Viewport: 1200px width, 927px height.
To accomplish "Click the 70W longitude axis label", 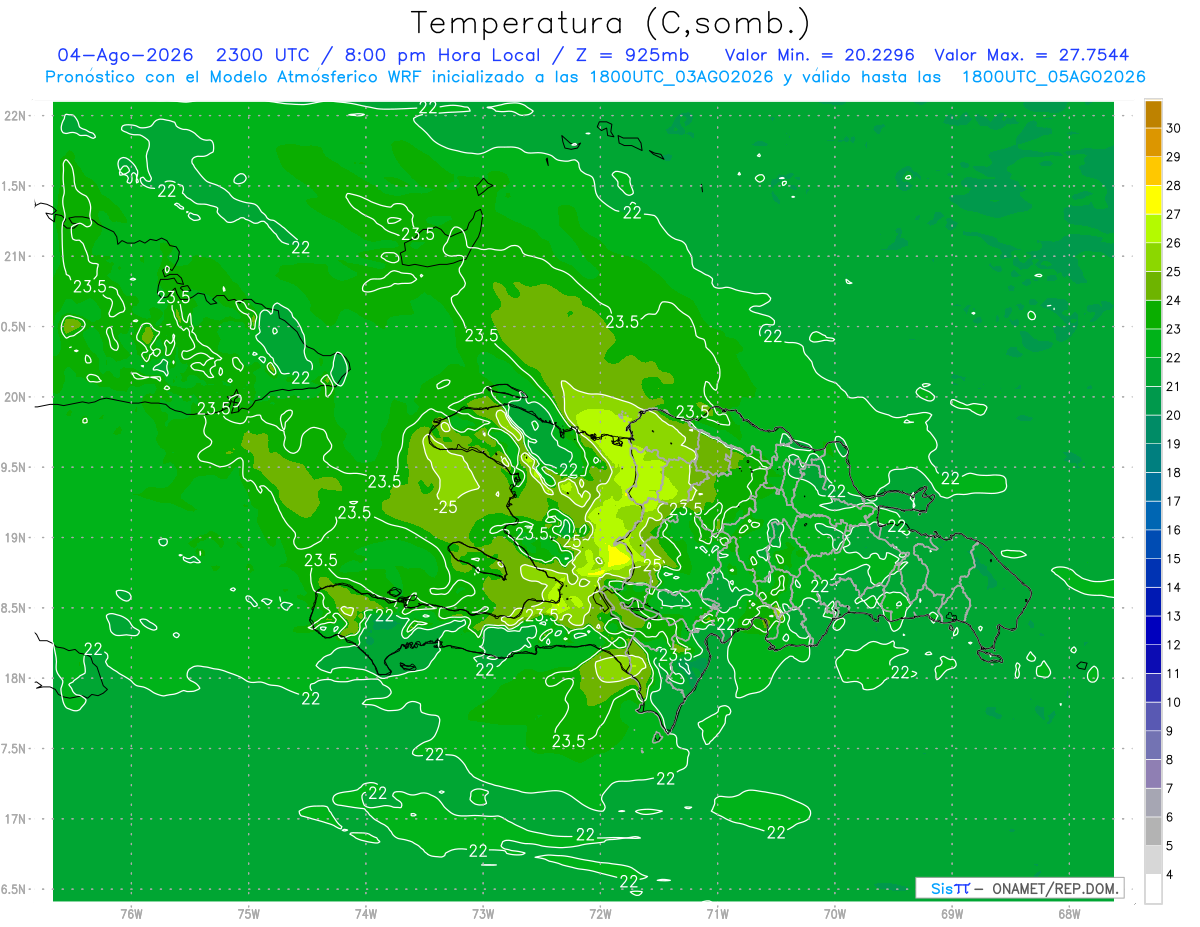I will [x=834, y=913].
